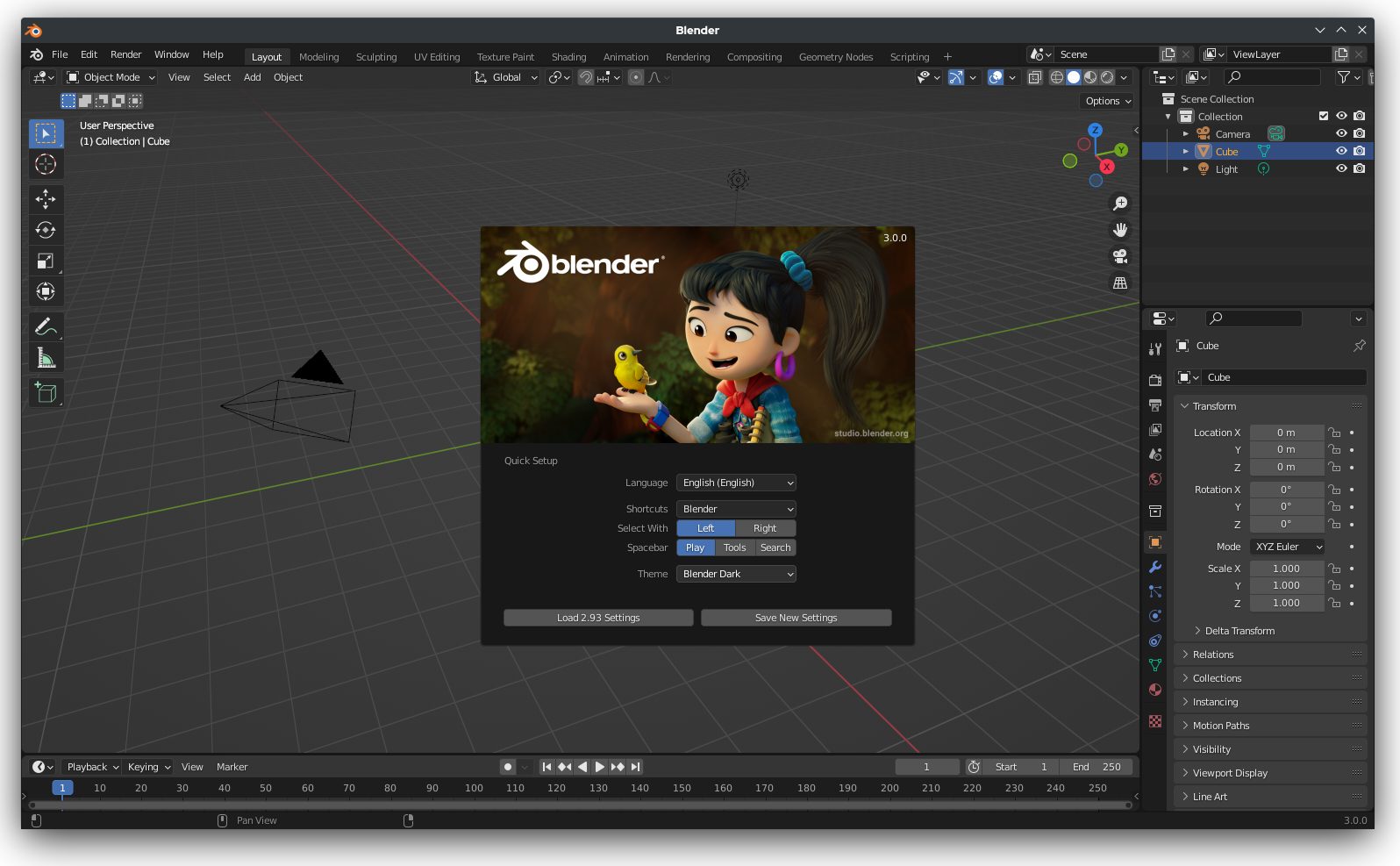Select the Cursor tool in the toolbar
Viewport: 1400px width, 866px height.
46,164
